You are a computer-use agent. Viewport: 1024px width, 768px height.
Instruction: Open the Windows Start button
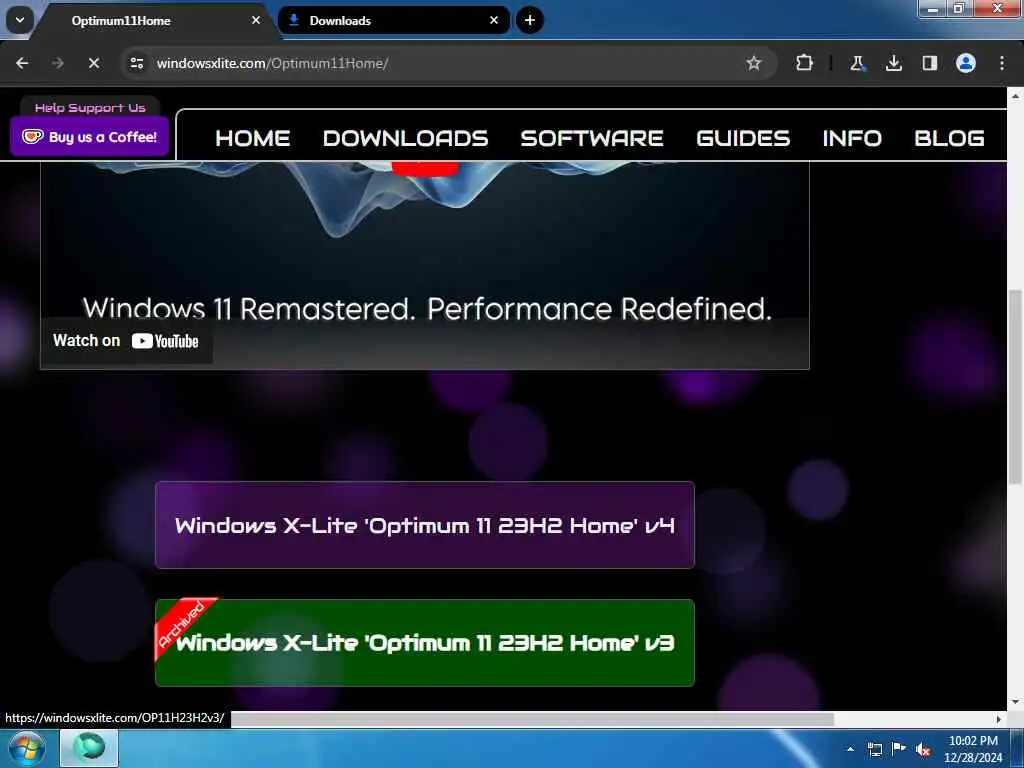(26, 748)
